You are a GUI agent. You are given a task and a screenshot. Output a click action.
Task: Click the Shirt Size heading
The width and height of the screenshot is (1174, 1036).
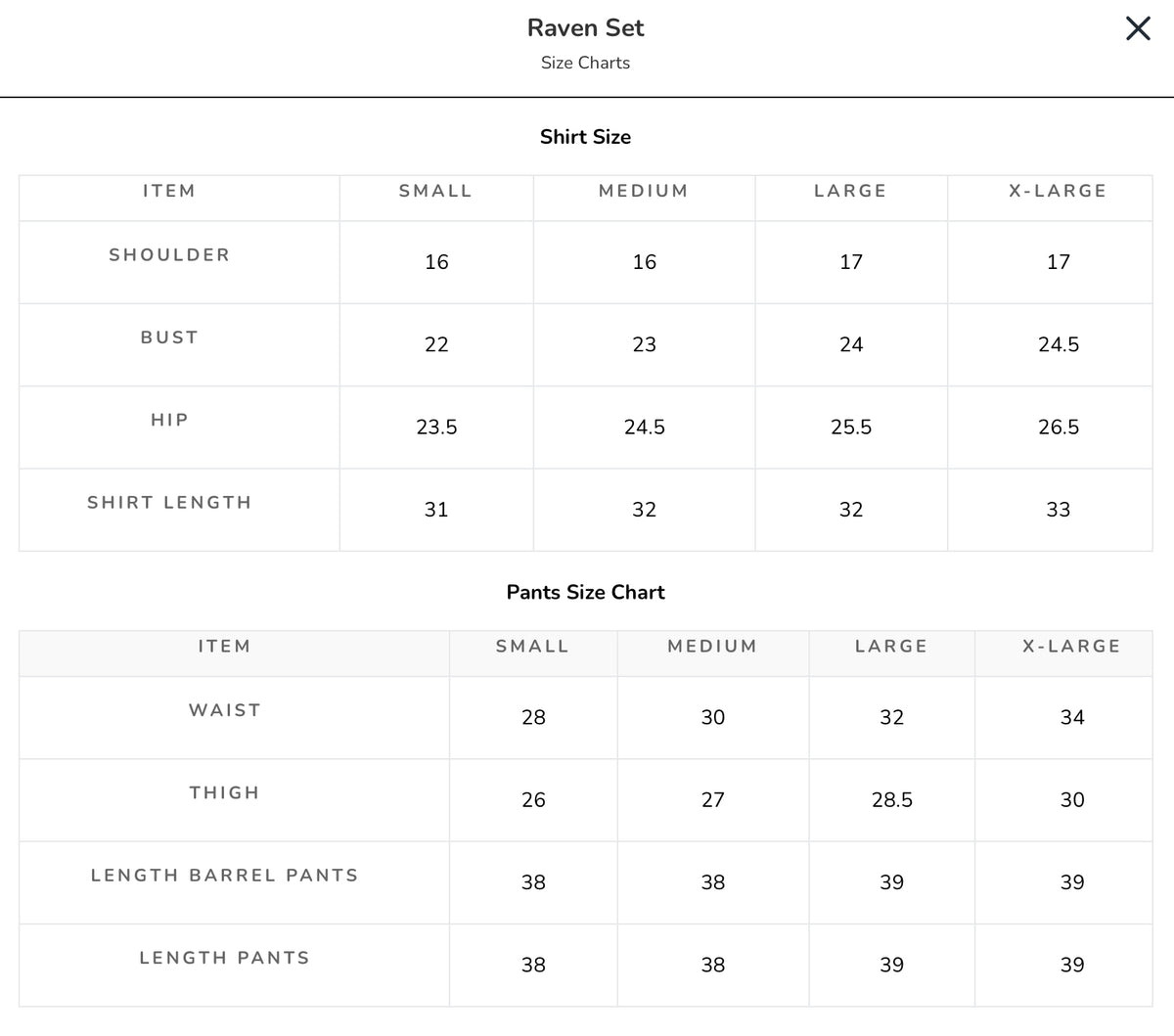click(x=585, y=137)
